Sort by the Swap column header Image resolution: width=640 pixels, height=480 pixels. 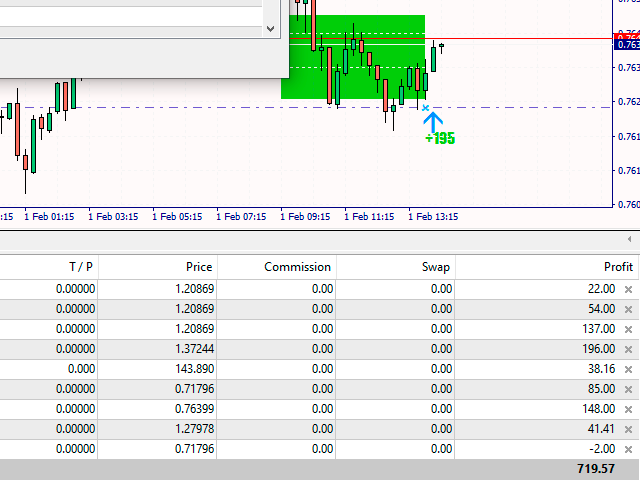[x=396, y=267]
